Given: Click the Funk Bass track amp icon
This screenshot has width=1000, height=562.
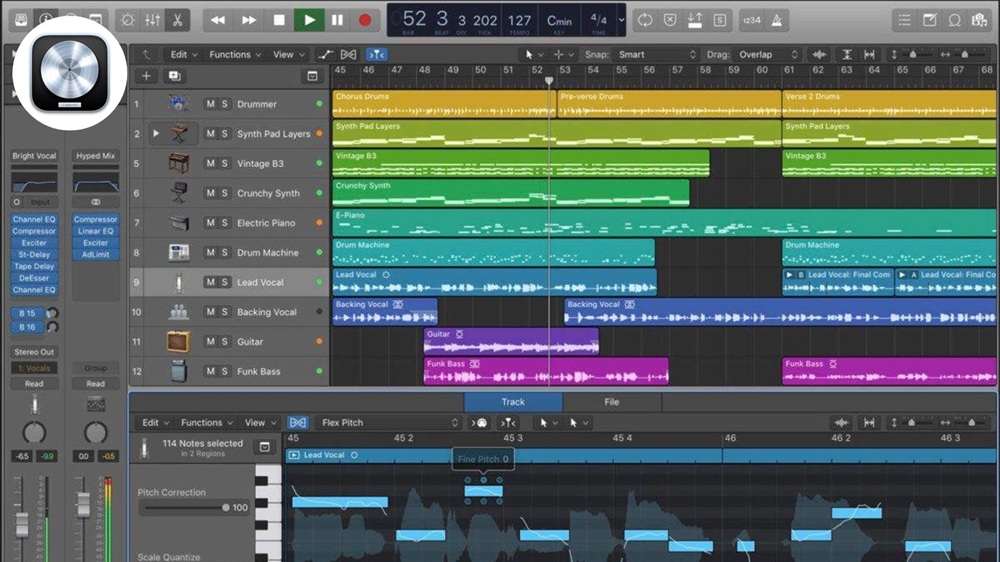Looking at the screenshot, I should click(179, 371).
